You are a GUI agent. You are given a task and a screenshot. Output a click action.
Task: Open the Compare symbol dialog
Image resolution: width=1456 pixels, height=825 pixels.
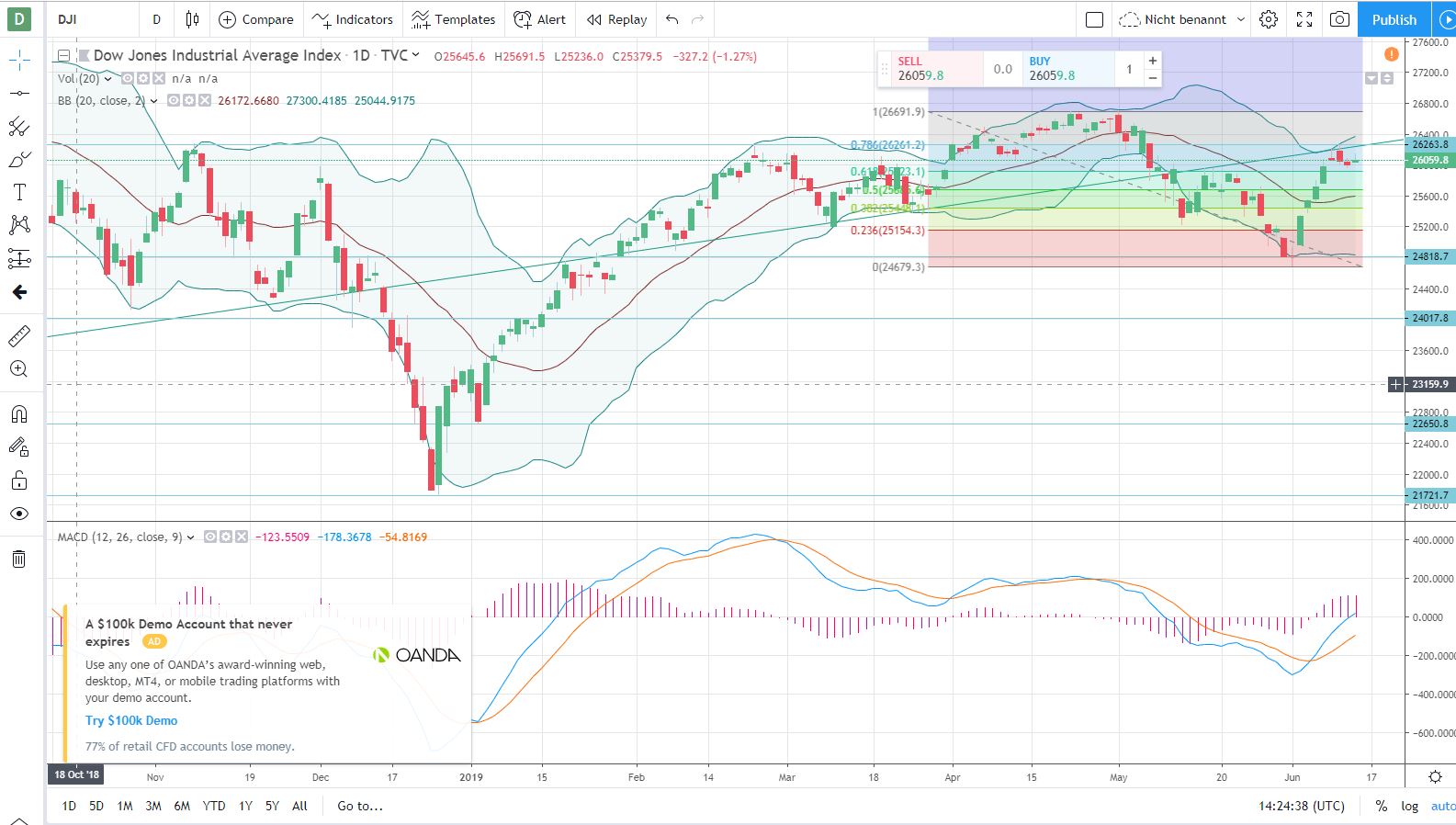point(256,19)
